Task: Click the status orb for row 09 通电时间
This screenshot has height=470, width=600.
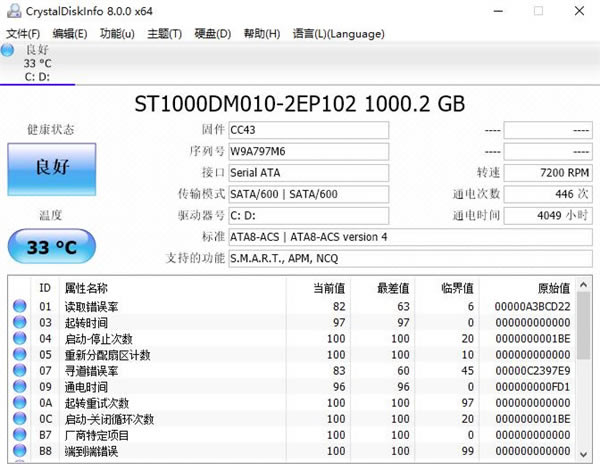Action: pos(20,387)
